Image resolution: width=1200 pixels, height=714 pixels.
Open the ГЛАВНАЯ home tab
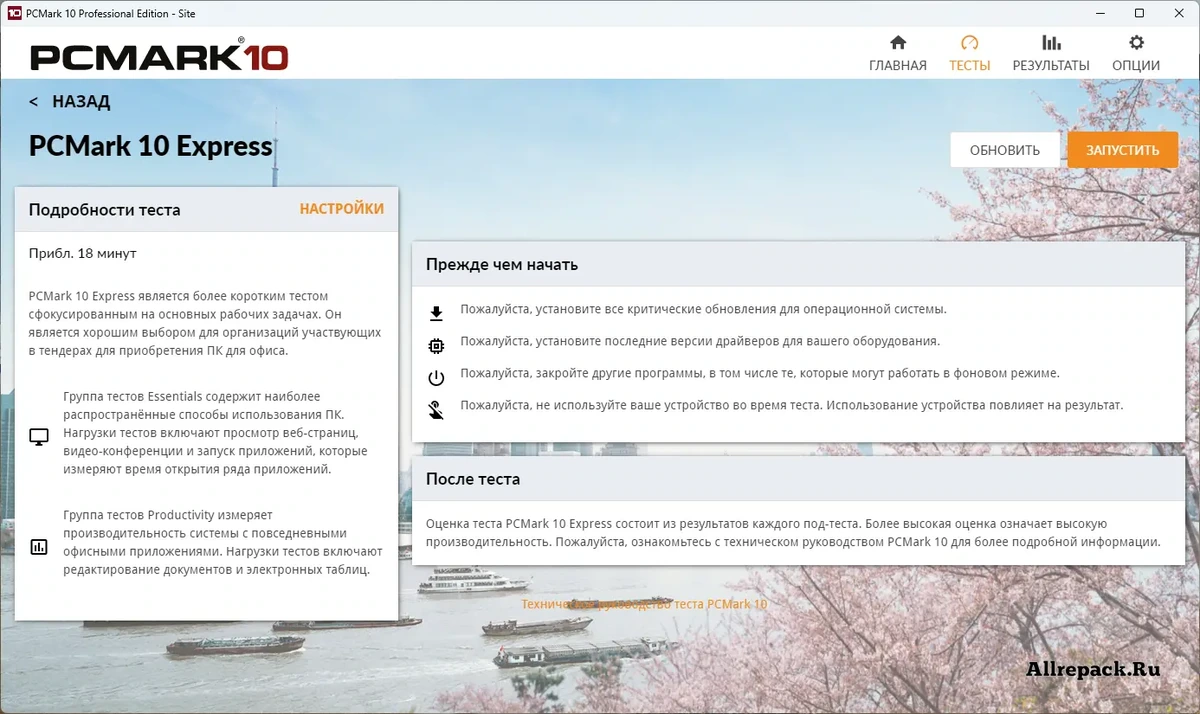[898, 54]
